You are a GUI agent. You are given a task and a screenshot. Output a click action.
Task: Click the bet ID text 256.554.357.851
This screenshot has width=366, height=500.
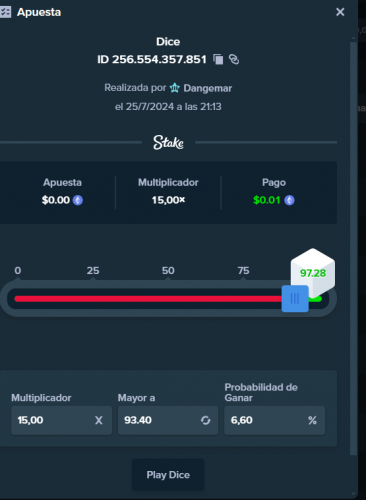click(159, 59)
